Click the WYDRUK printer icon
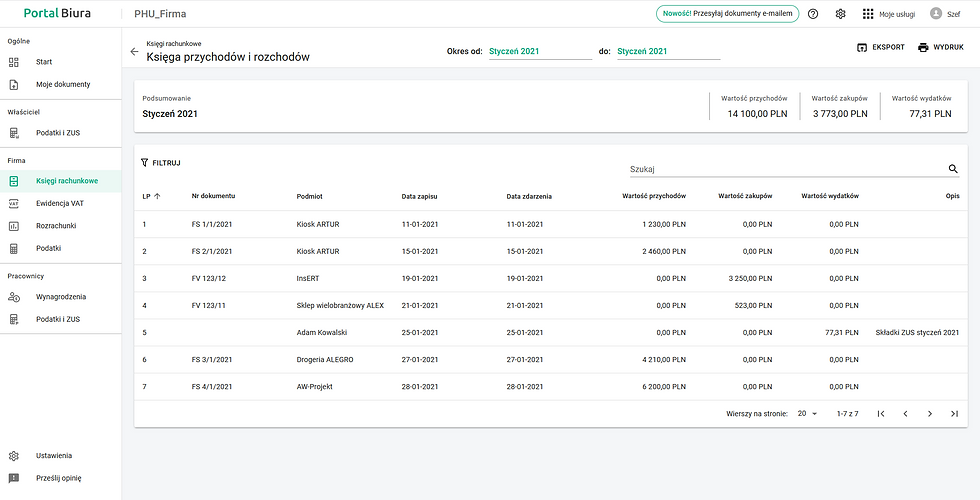Screen dimensions: 980x500 pos(923,47)
